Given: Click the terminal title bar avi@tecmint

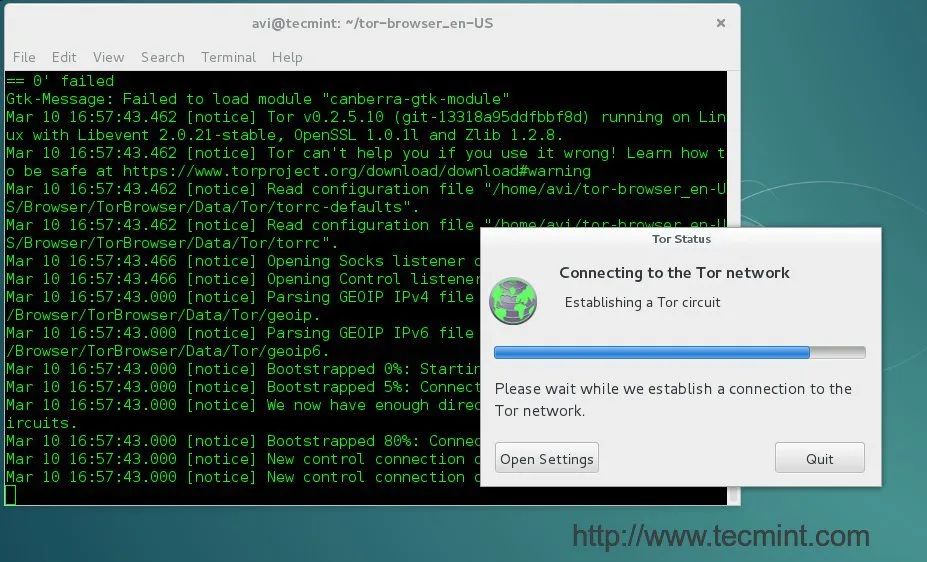Looking at the screenshot, I should [372, 23].
